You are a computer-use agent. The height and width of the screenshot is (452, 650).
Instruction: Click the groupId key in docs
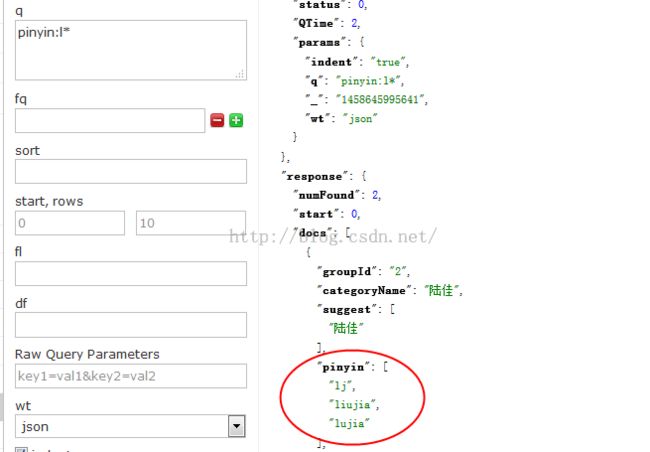(347, 272)
